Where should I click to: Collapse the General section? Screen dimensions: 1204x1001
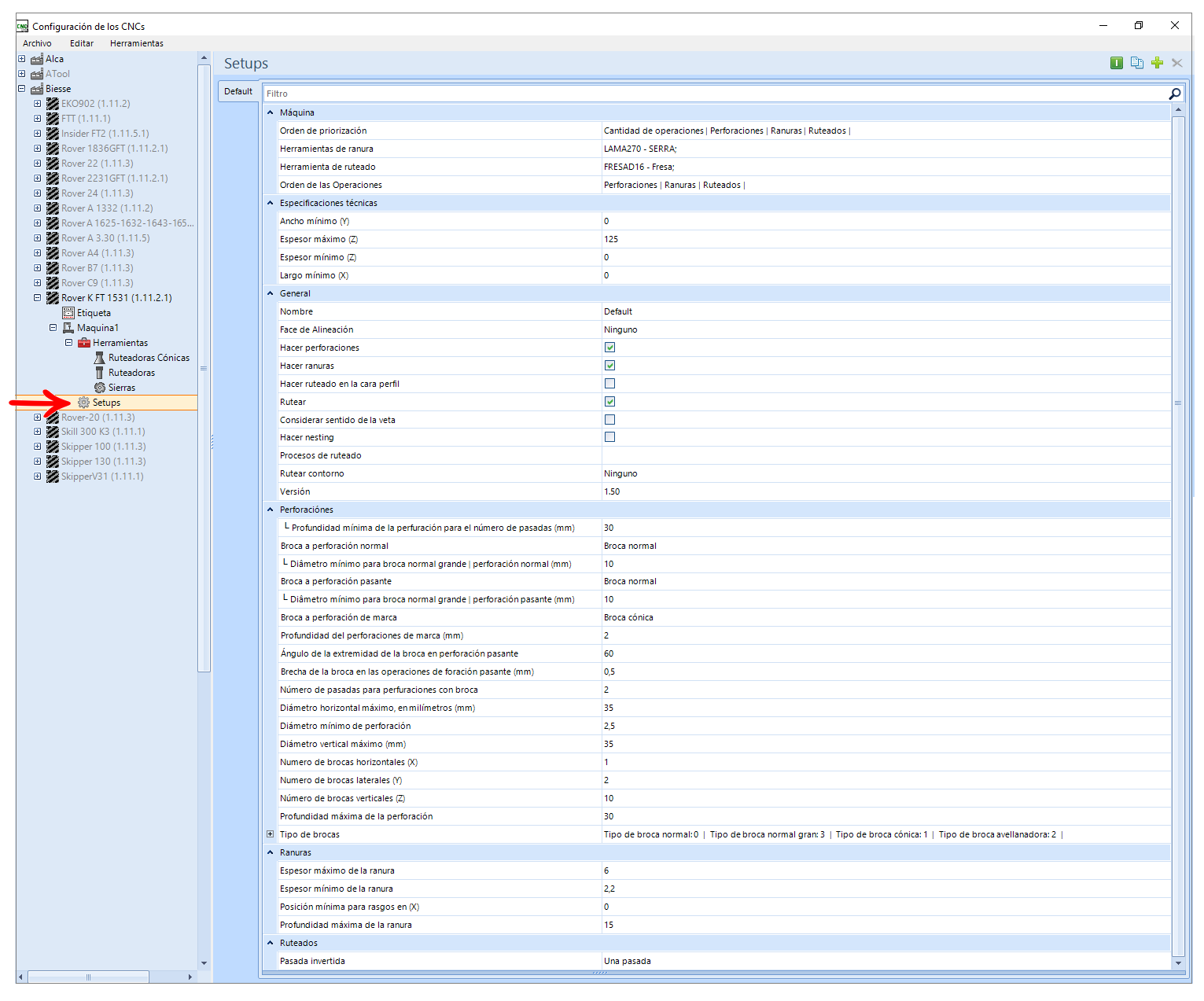pos(271,293)
